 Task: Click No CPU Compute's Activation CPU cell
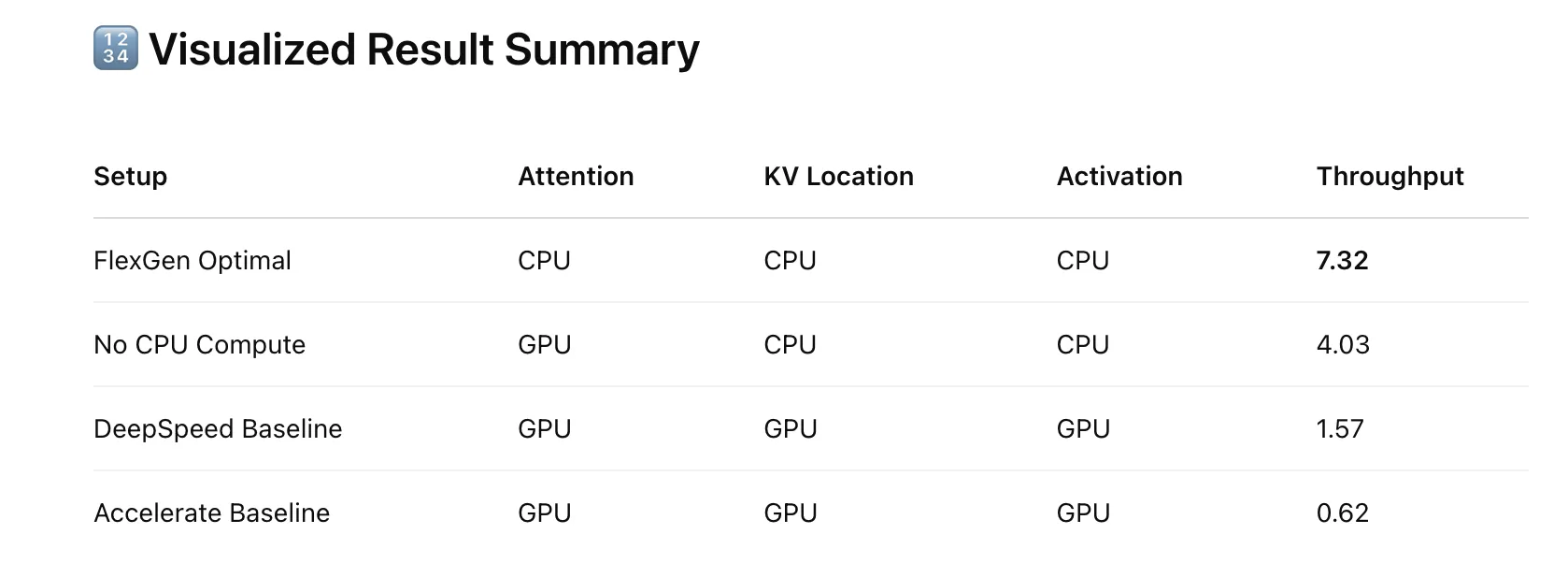[x=1083, y=344]
